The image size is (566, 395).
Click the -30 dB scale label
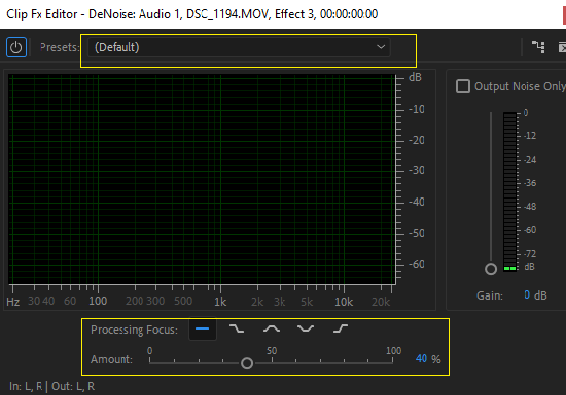tap(417, 170)
